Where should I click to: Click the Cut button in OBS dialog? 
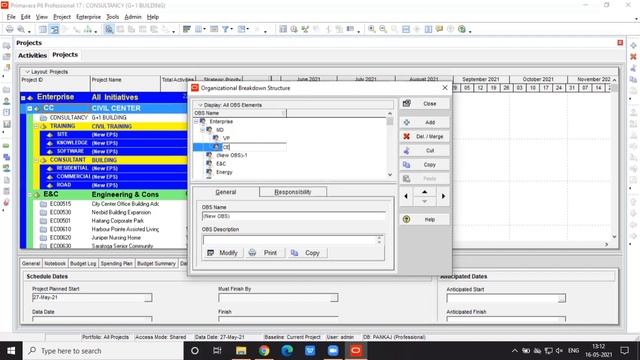424,151
